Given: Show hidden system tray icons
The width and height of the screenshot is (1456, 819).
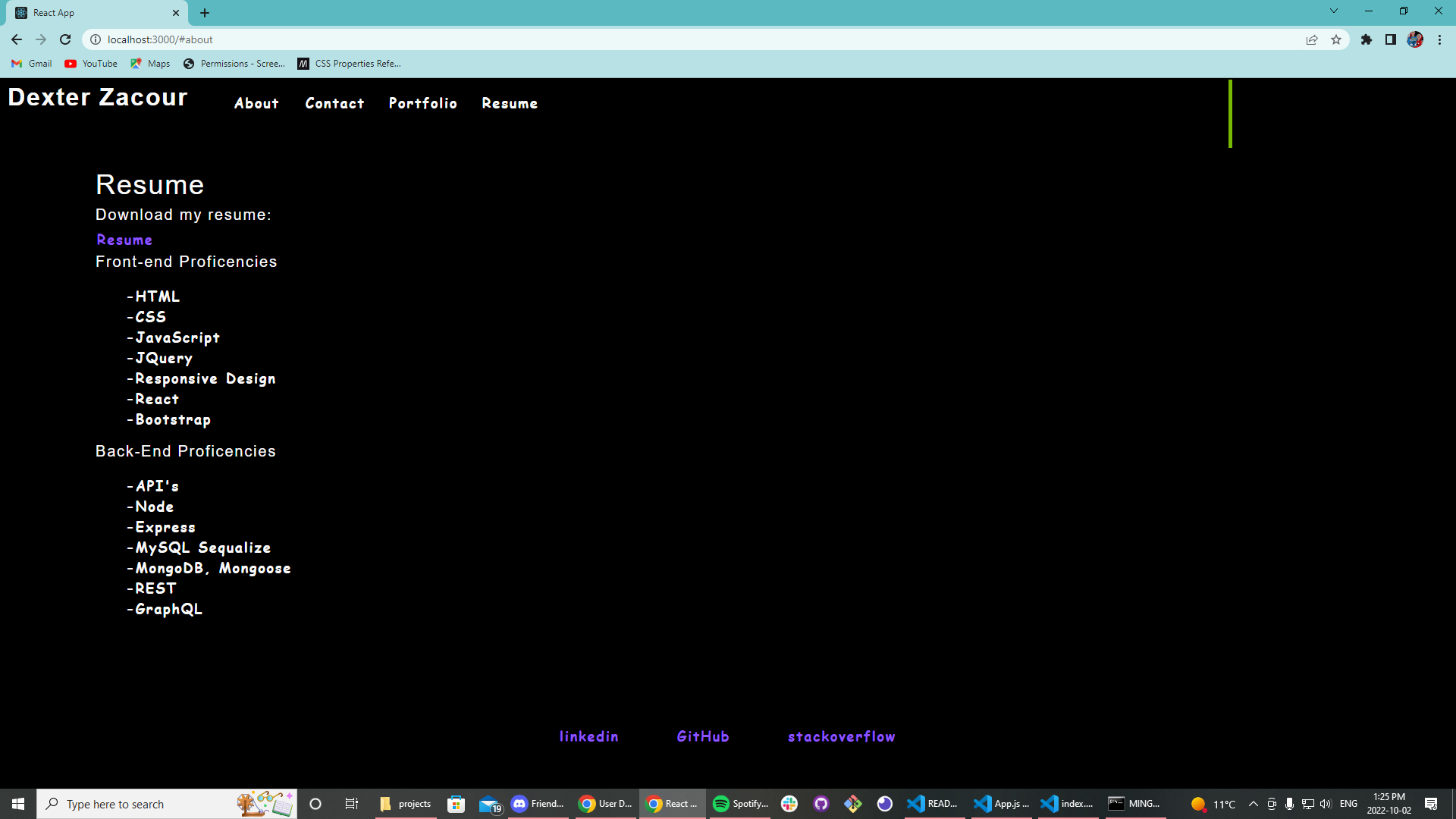Looking at the screenshot, I should point(1253,804).
